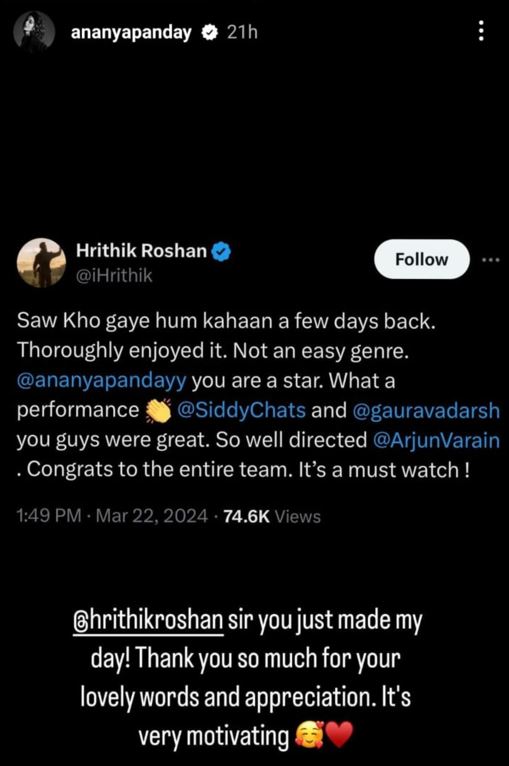Open the tweet timestamp 1:49 PM Mar 22, 2024

pos(112,516)
